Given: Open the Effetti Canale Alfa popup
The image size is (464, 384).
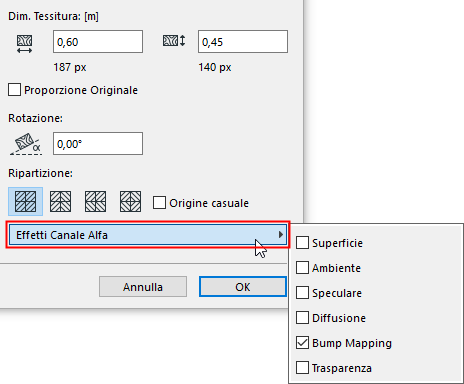Looking at the screenshot, I should 148,235.
